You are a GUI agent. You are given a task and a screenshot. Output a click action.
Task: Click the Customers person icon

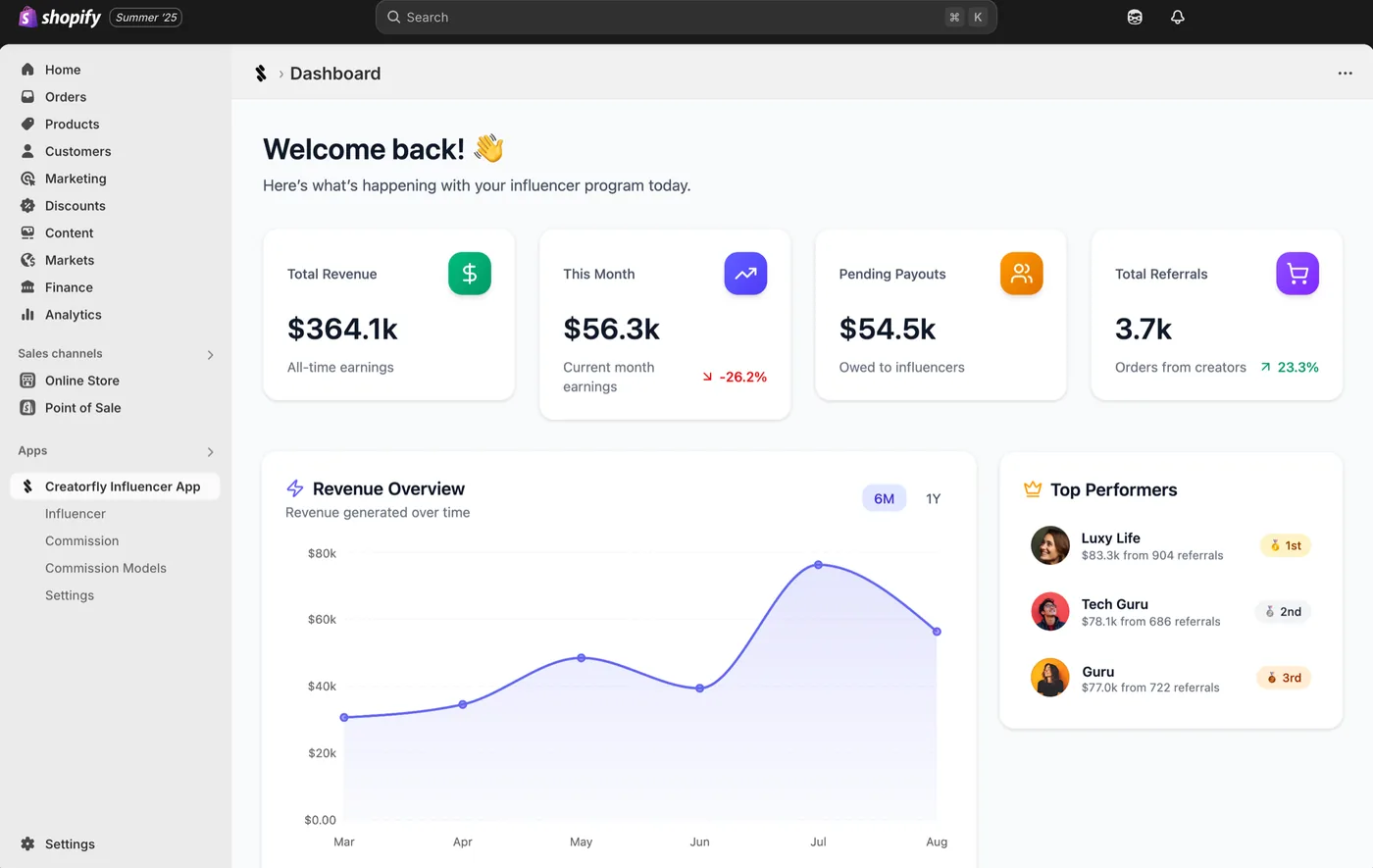pos(27,151)
